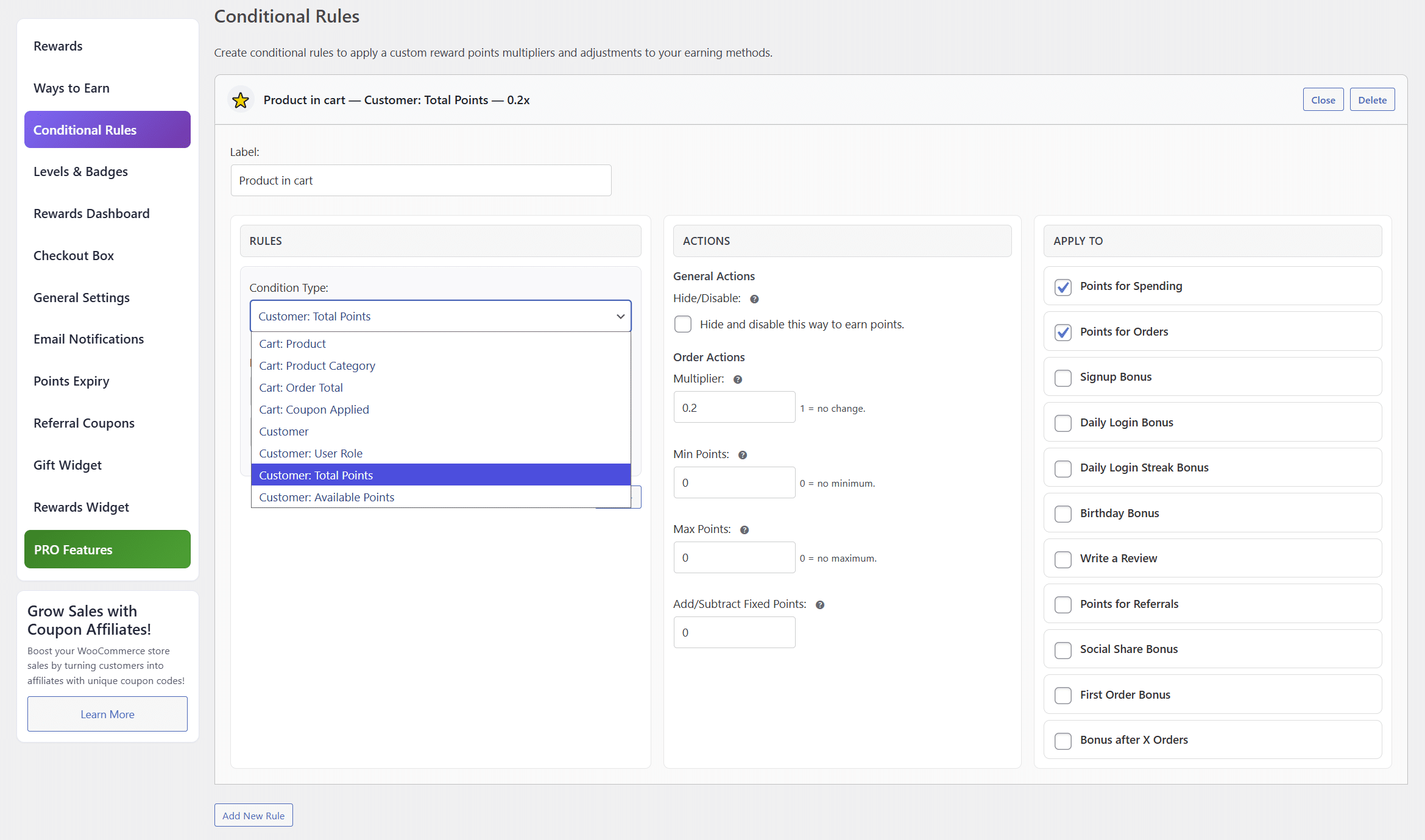Click help icon beside Max Points
Viewport: 1425px width, 840px height.
(x=744, y=530)
